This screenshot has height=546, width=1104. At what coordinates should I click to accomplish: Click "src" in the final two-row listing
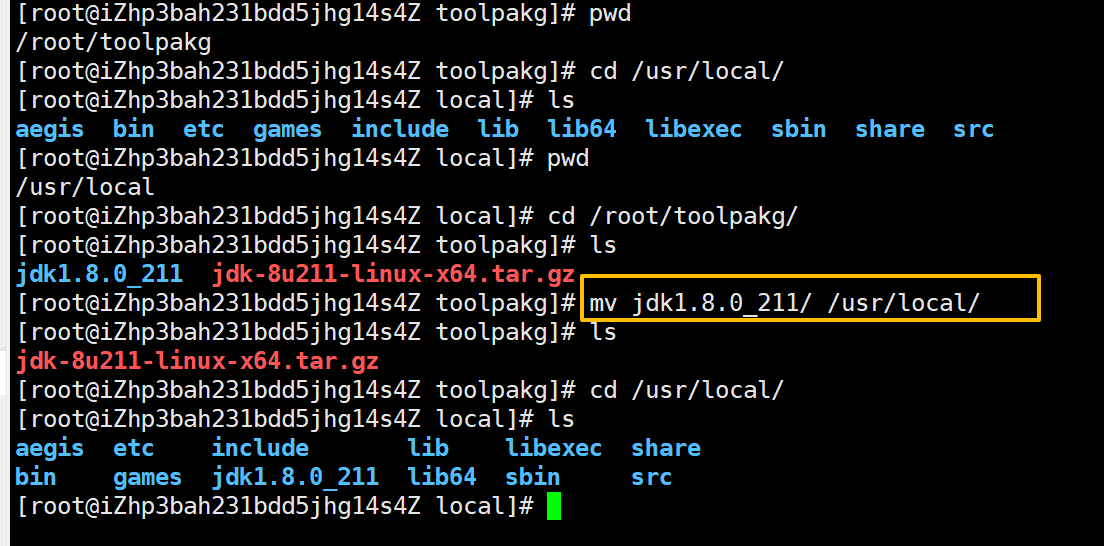click(652, 477)
